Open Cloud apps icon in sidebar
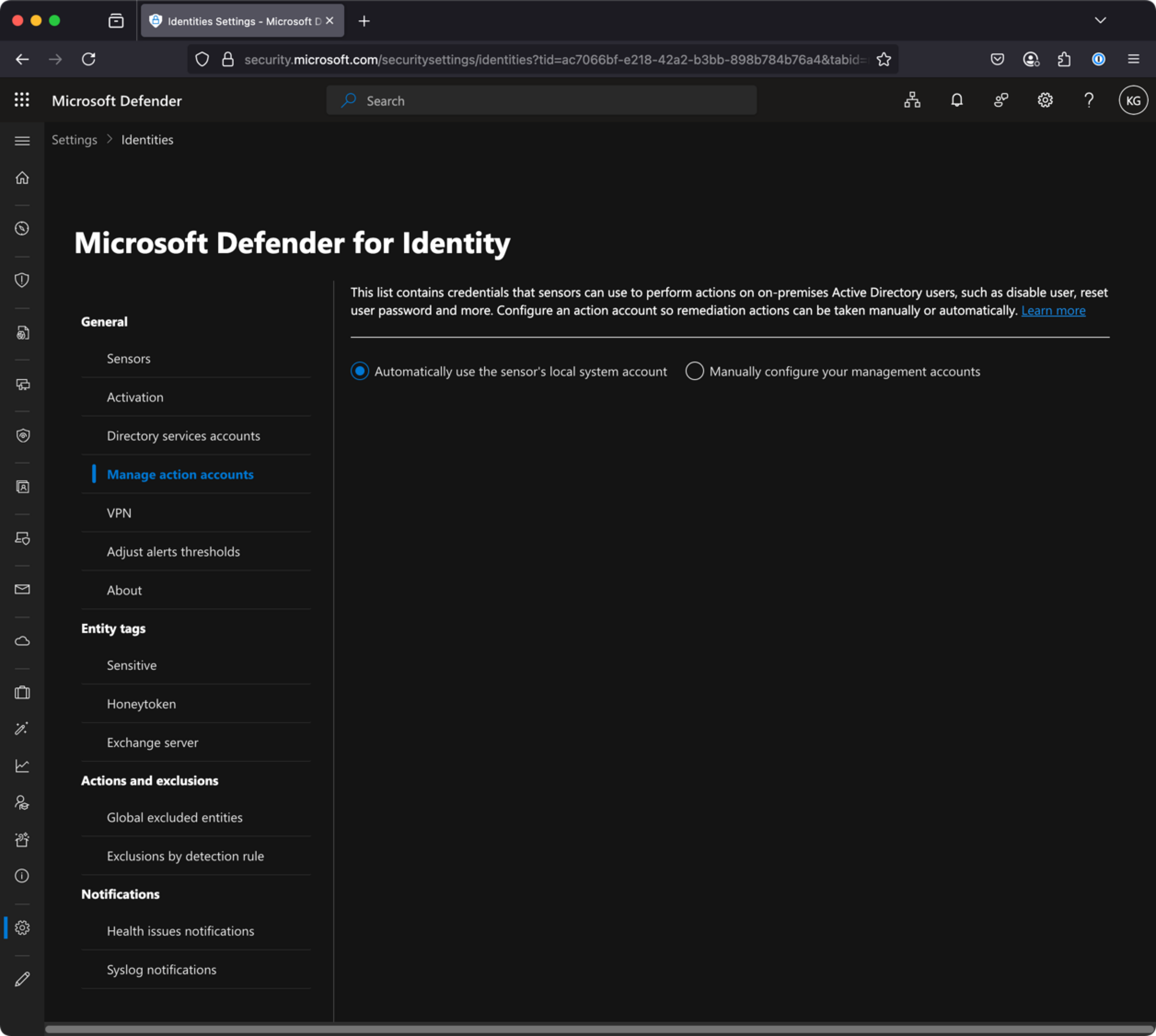 tap(22, 641)
